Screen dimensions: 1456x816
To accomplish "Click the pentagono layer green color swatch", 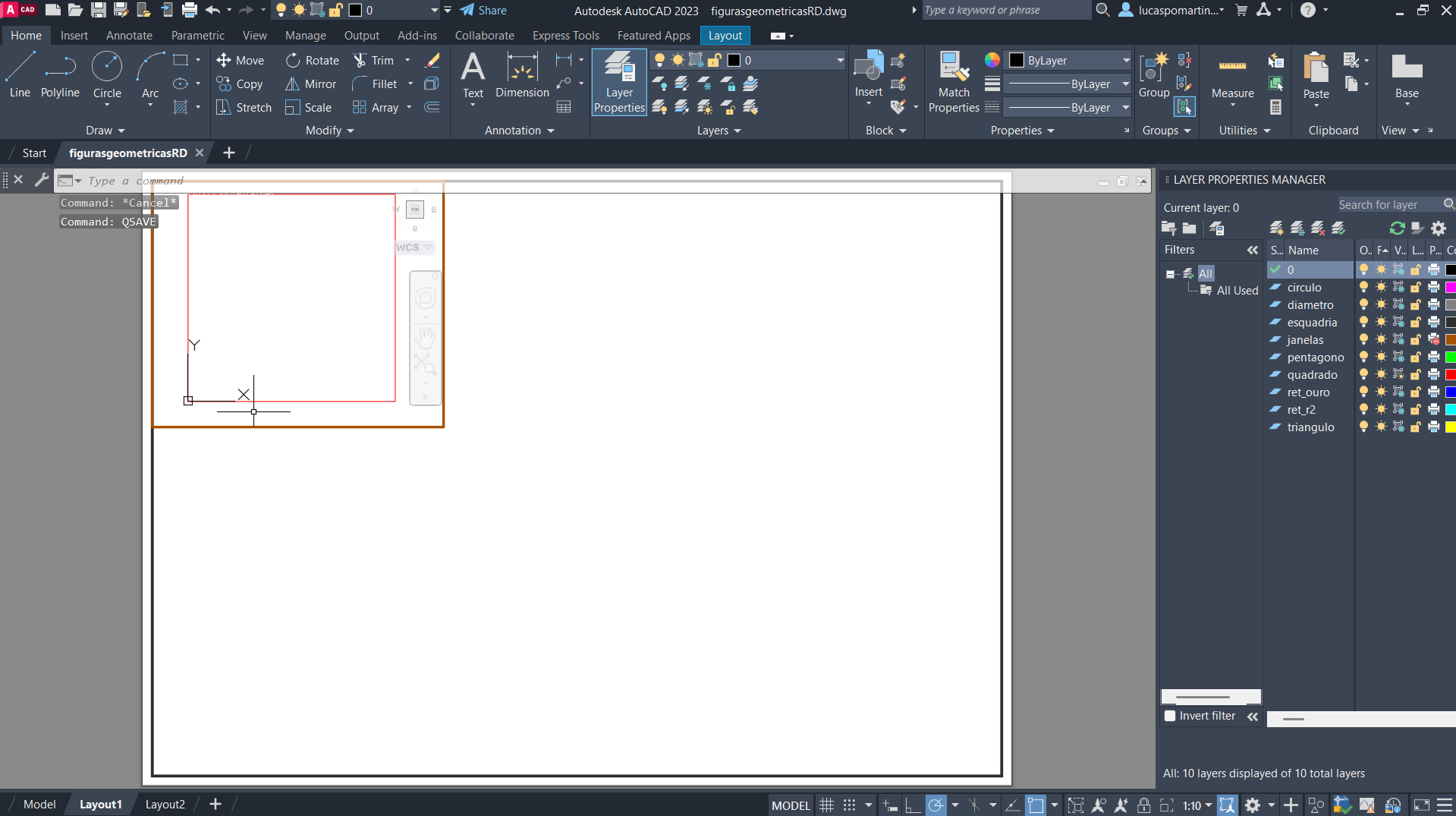I will click(x=1450, y=358).
